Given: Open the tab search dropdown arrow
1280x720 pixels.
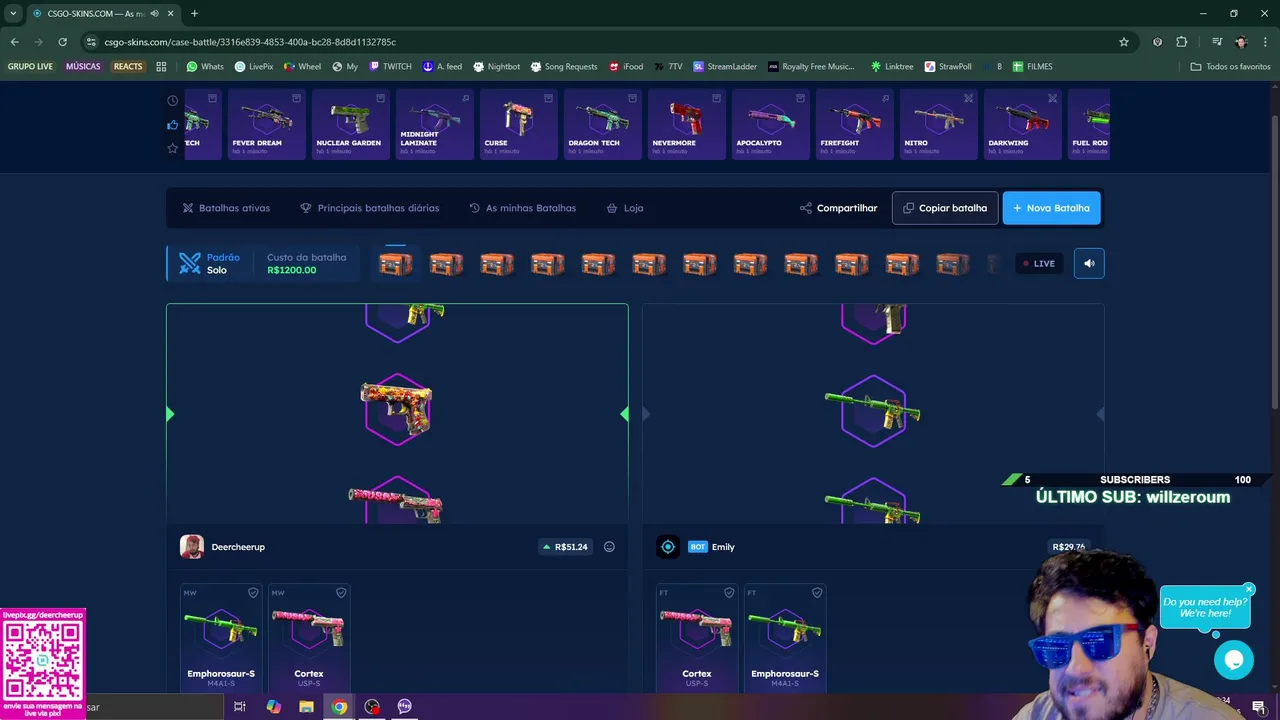Looking at the screenshot, I should click(x=13, y=13).
